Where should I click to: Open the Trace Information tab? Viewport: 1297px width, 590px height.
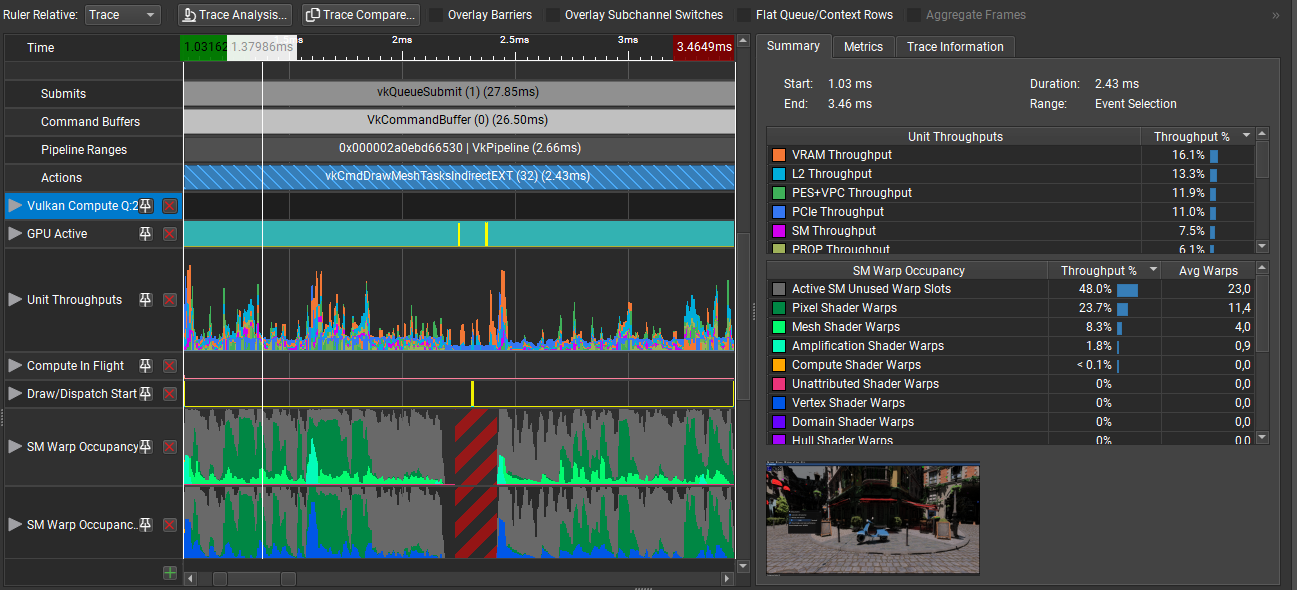[955, 47]
